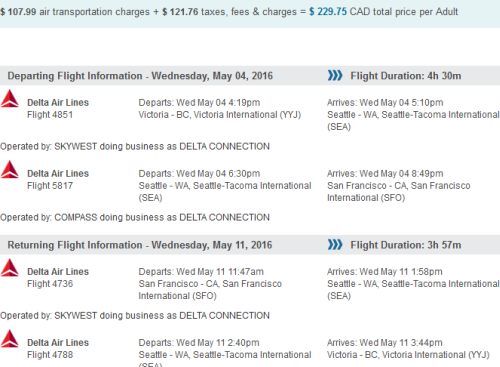Click the Arrives Wed May 04 8:49pm text
Image resolution: width=500 pixels, height=367 pixels.
click(385, 174)
